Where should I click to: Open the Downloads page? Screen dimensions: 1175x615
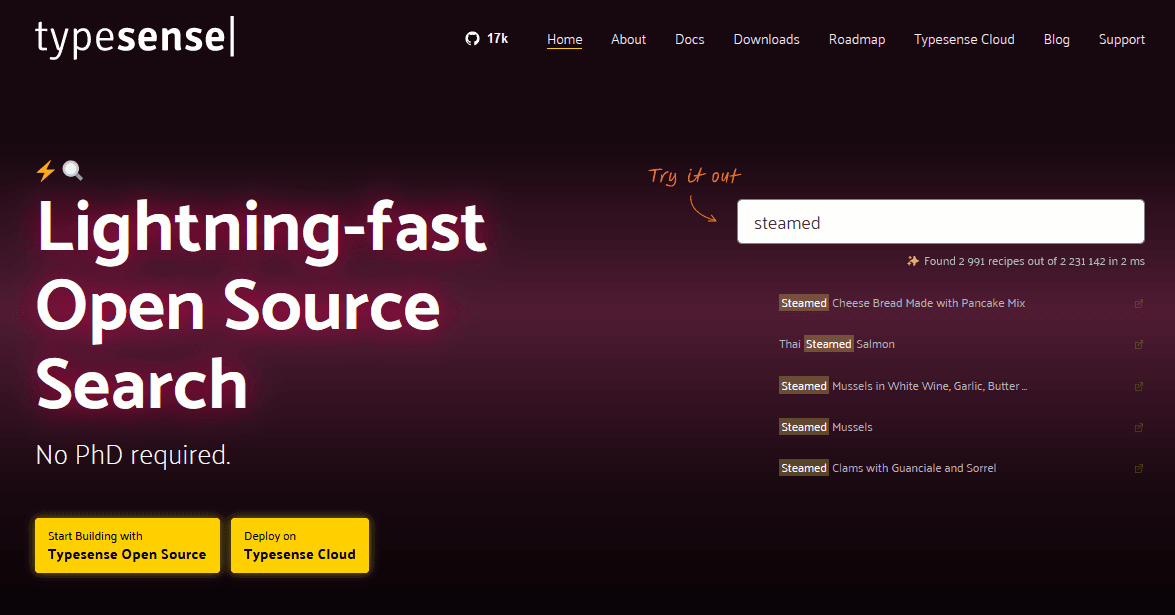click(x=766, y=39)
